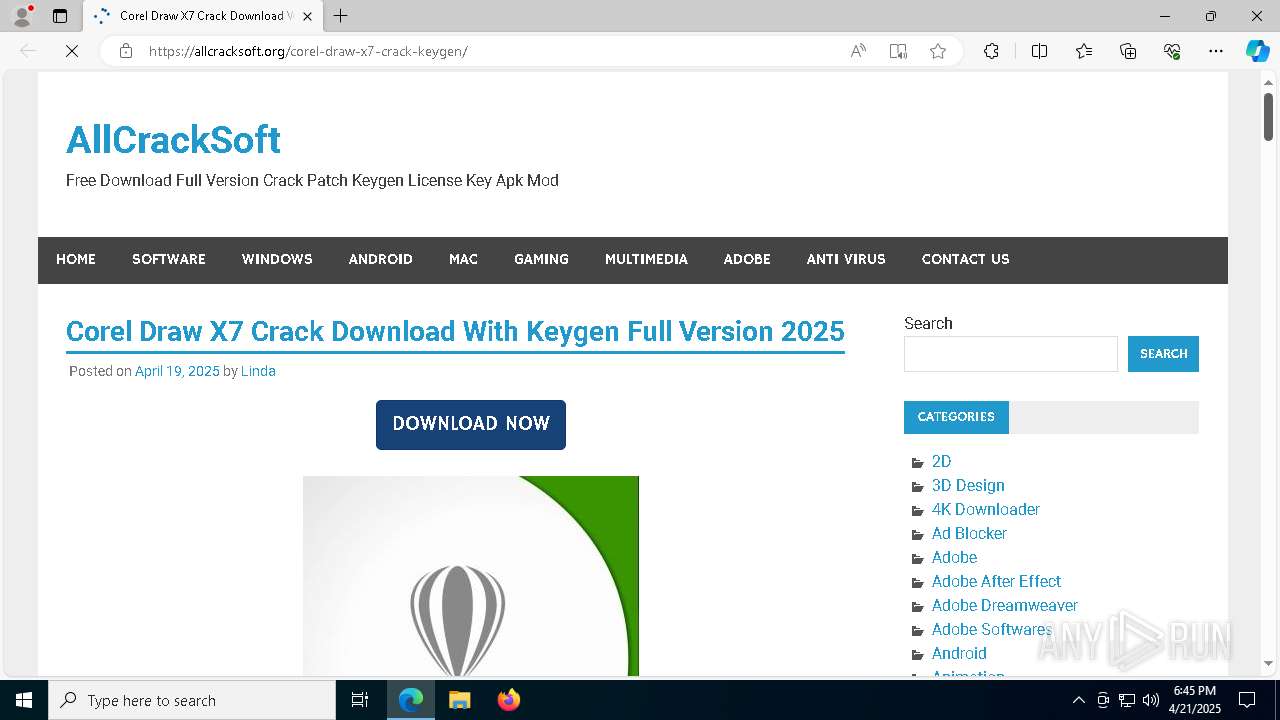This screenshot has height=720, width=1280.
Task: Click the 2D category folder icon
Action: [918, 462]
